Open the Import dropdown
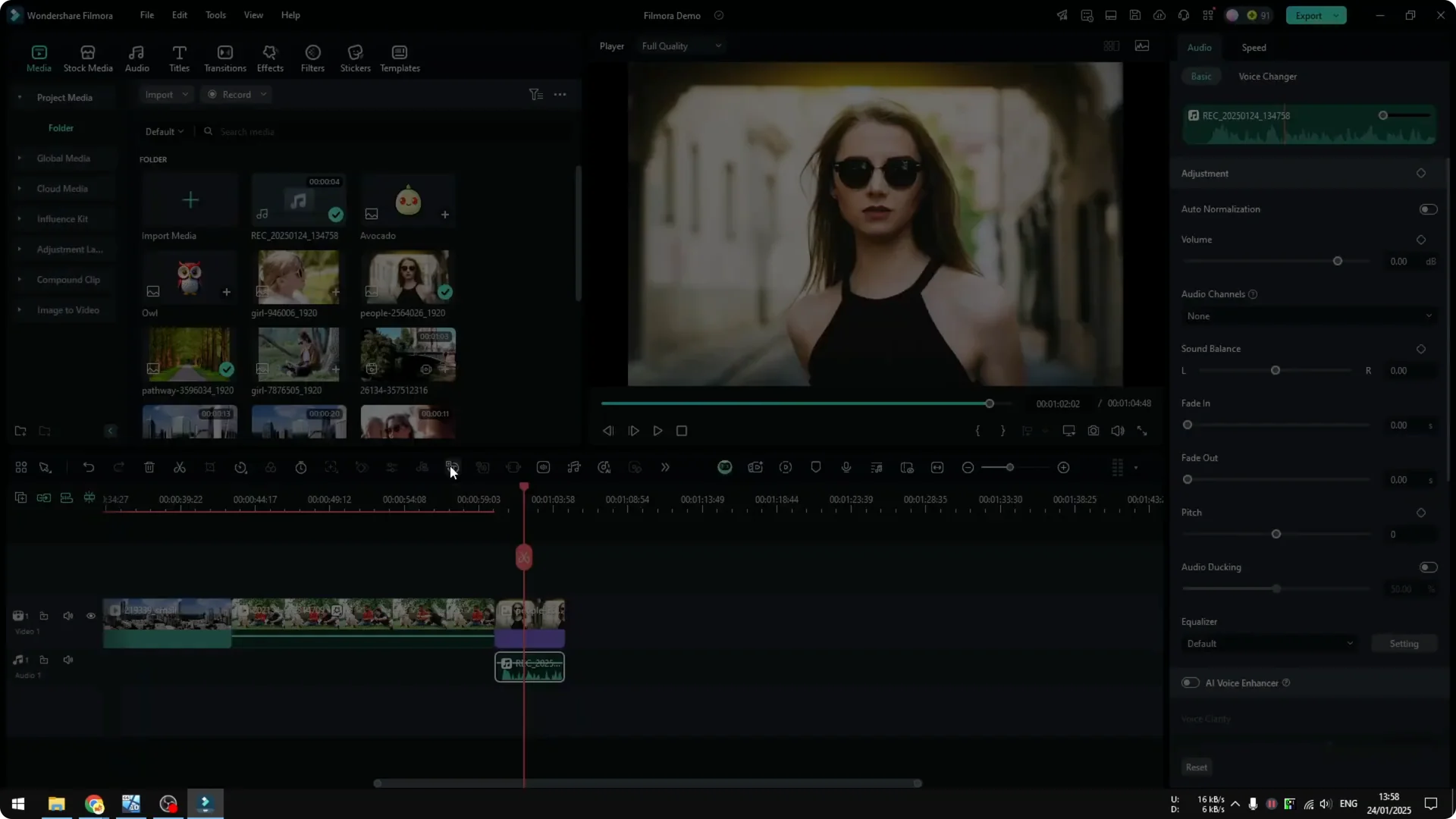The image size is (1456, 819). [x=165, y=95]
